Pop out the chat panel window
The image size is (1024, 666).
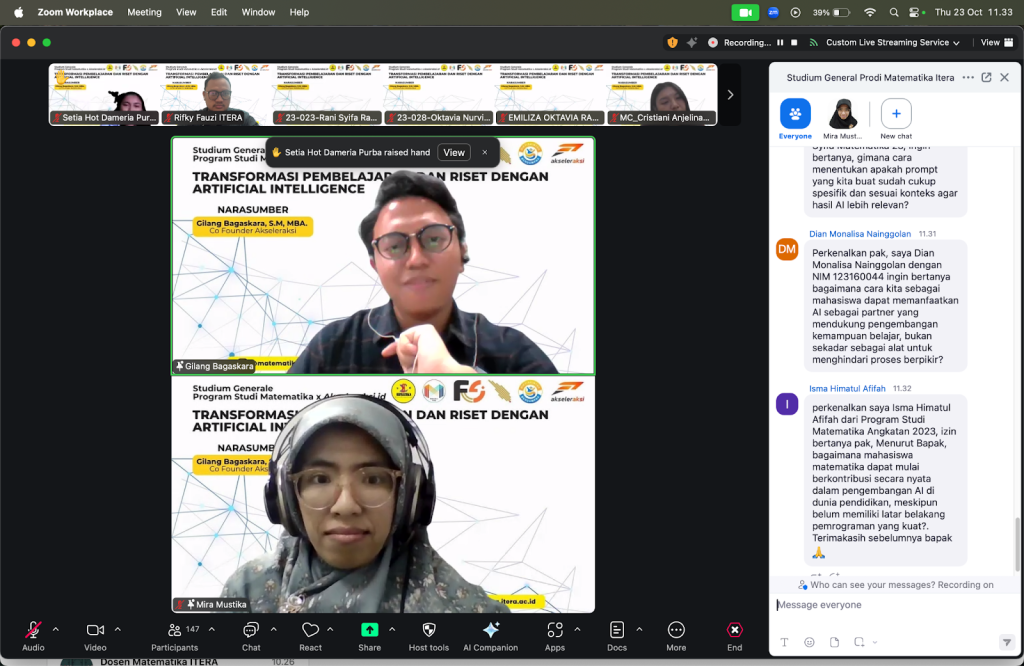click(x=986, y=77)
